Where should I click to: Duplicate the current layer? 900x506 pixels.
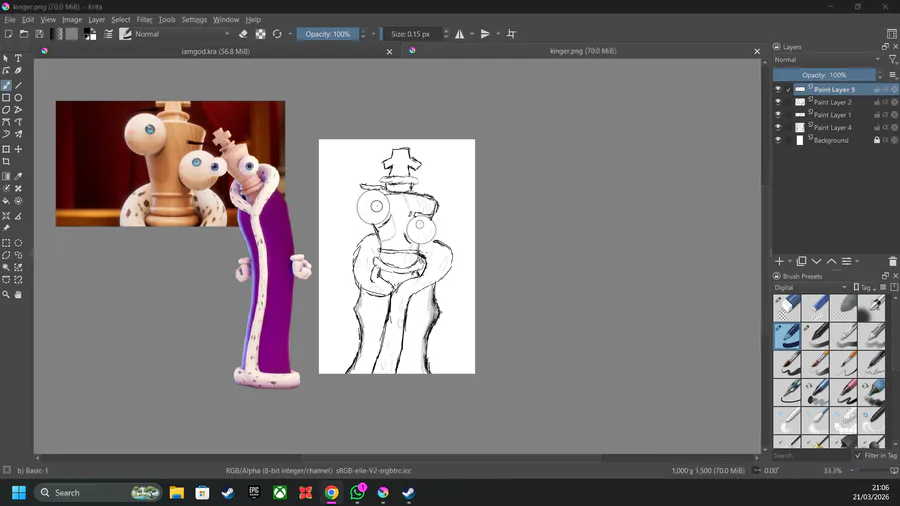pyautogui.click(x=801, y=262)
